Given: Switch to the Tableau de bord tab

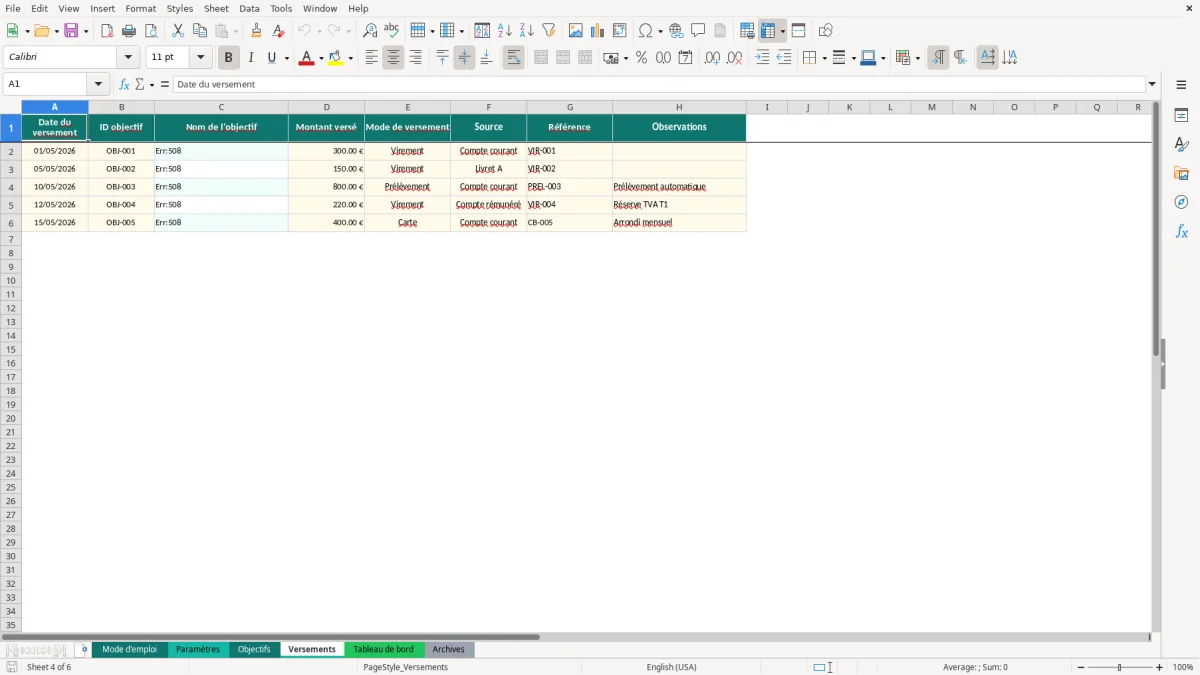Looking at the screenshot, I should coord(383,649).
